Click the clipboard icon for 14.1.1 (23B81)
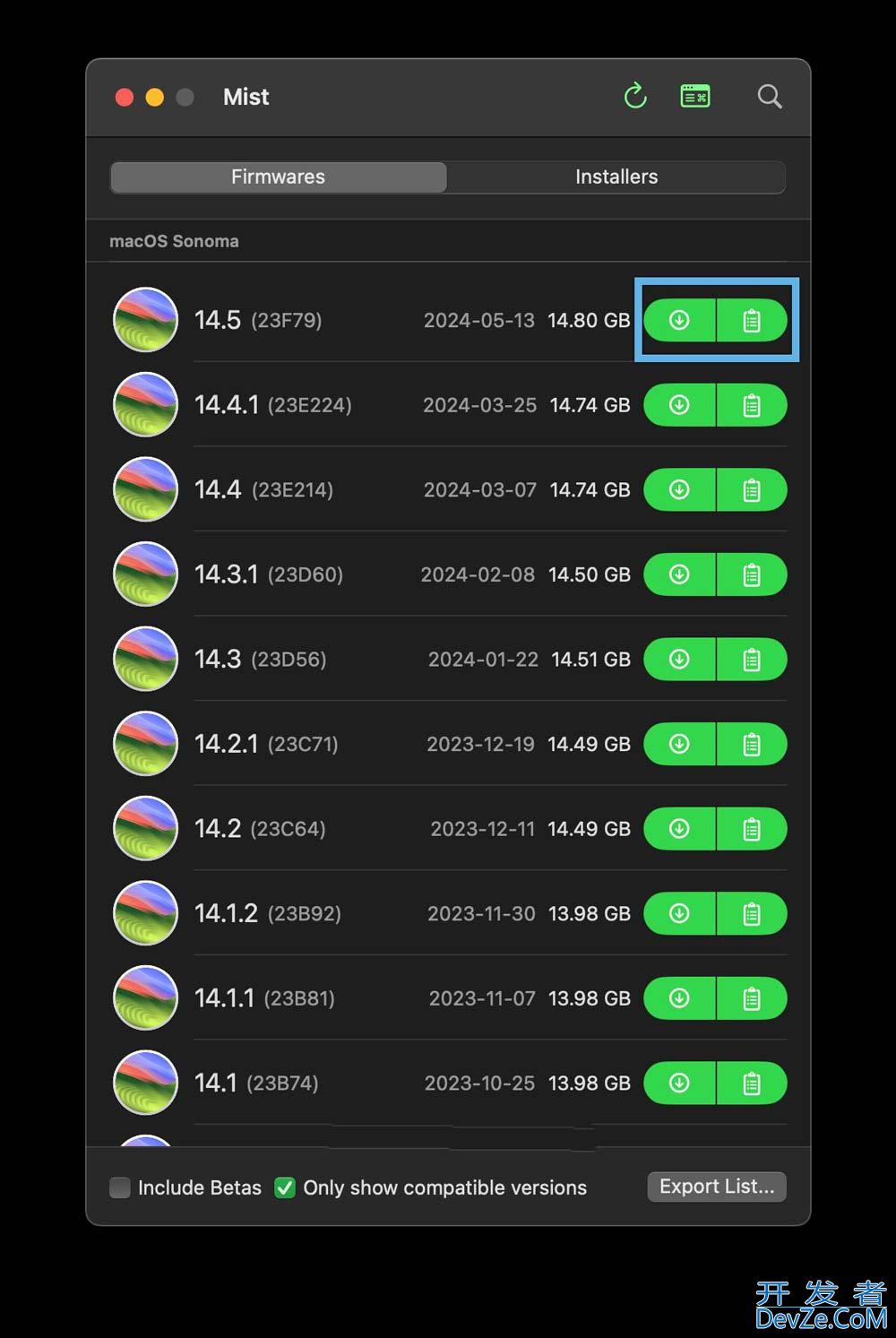This screenshot has height=1338, width=896. (752, 998)
